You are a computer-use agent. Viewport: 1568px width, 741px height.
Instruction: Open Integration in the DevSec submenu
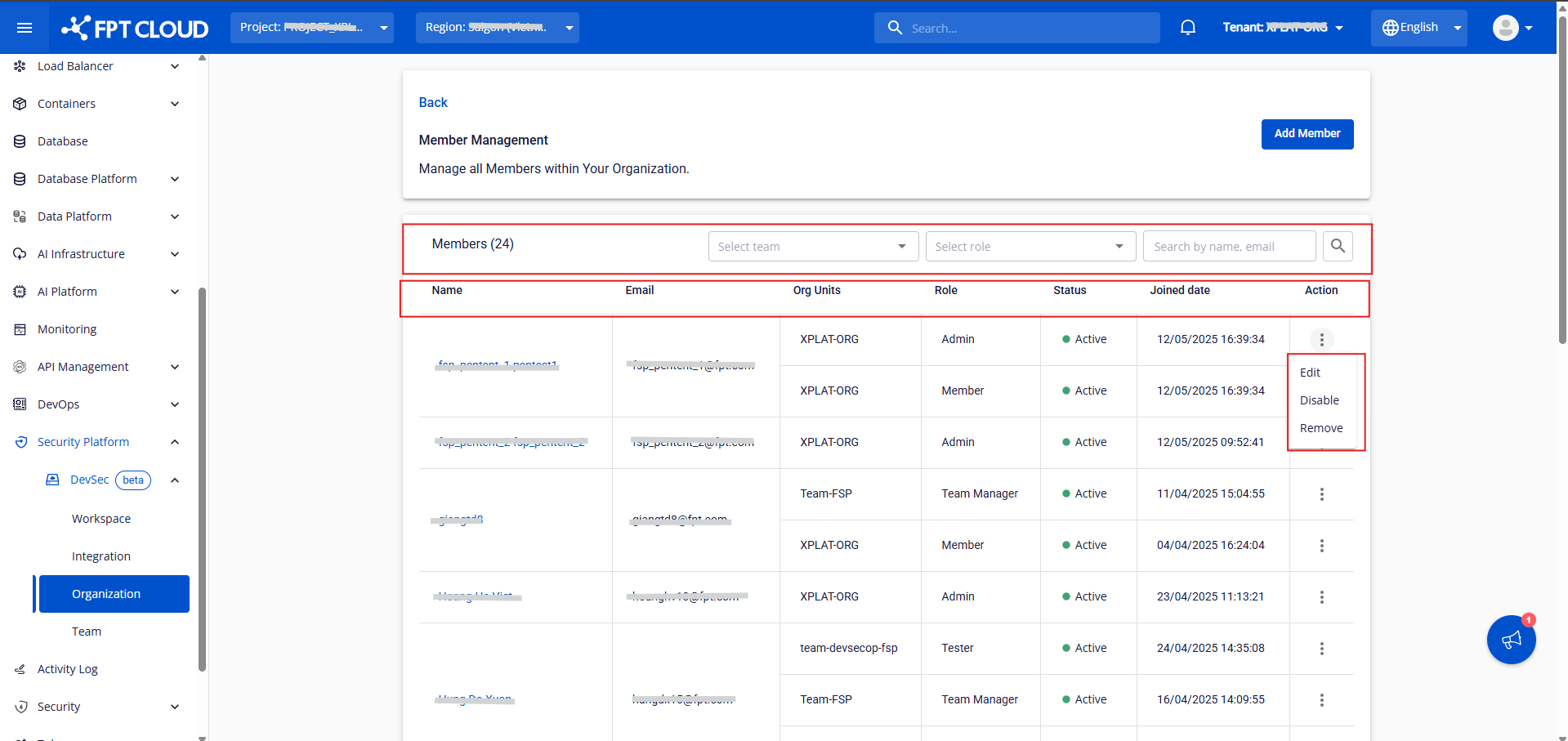(101, 556)
